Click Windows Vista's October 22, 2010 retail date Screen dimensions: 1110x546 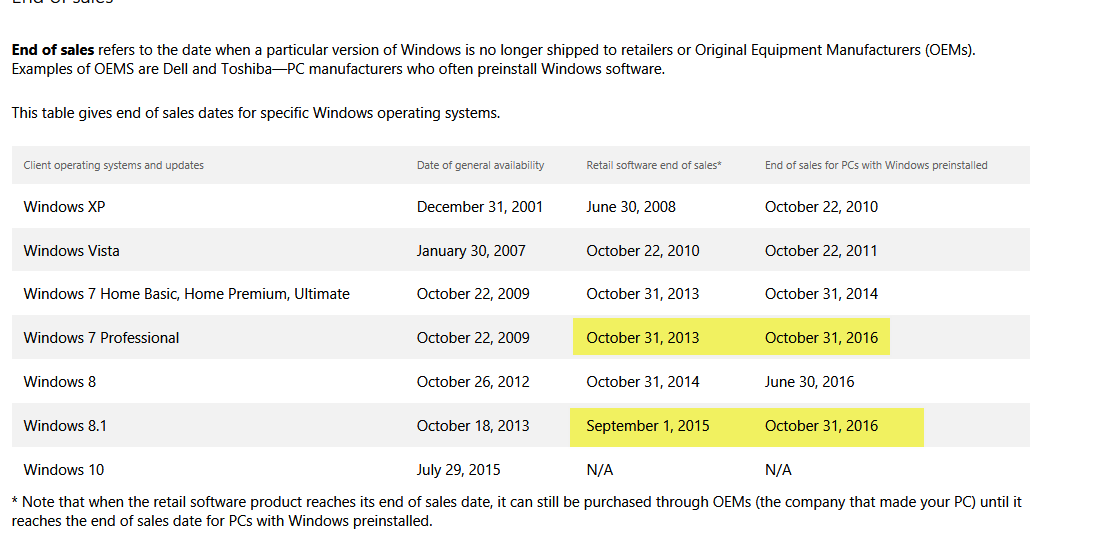pyautogui.click(x=643, y=251)
